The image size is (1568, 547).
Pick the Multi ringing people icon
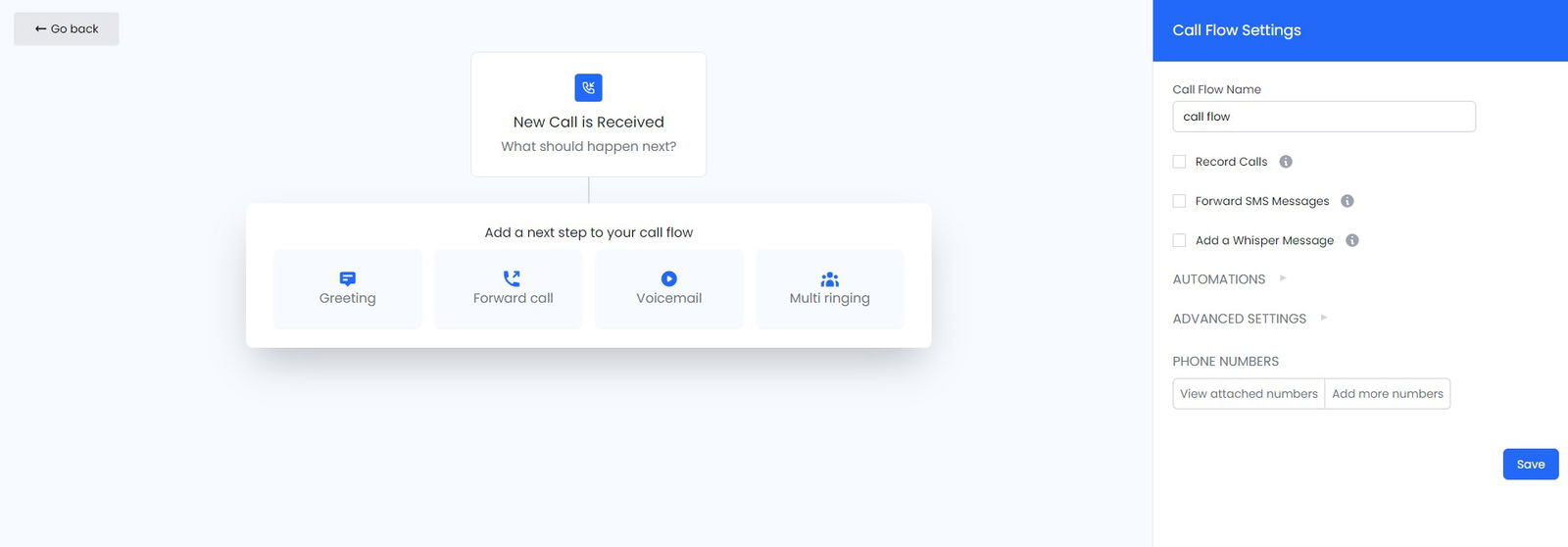tap(830, 279)
